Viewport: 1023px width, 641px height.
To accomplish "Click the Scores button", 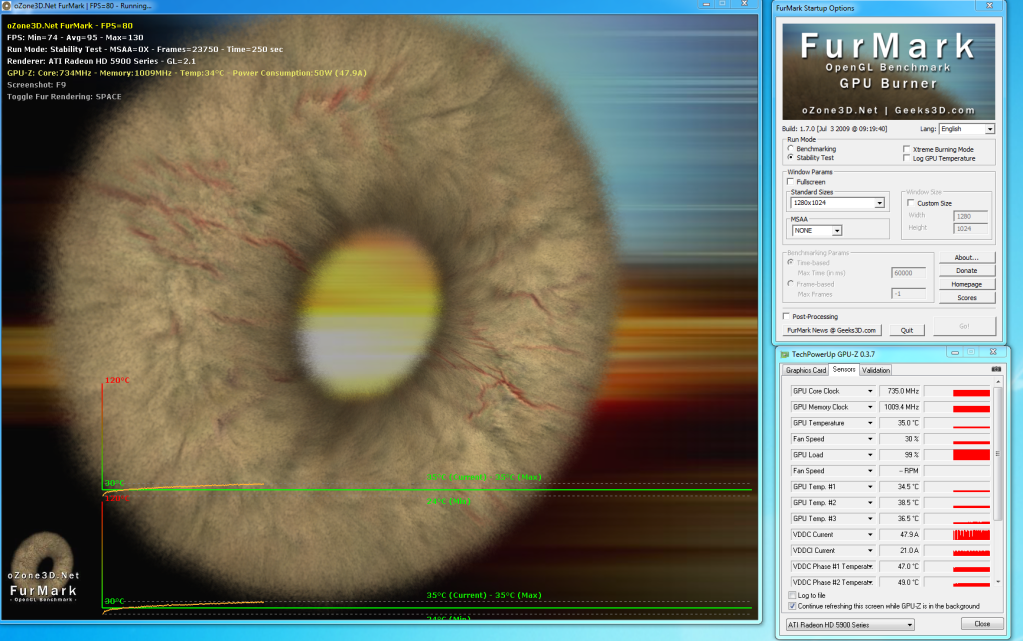I will pyautogui.click(x=967, y=298).
